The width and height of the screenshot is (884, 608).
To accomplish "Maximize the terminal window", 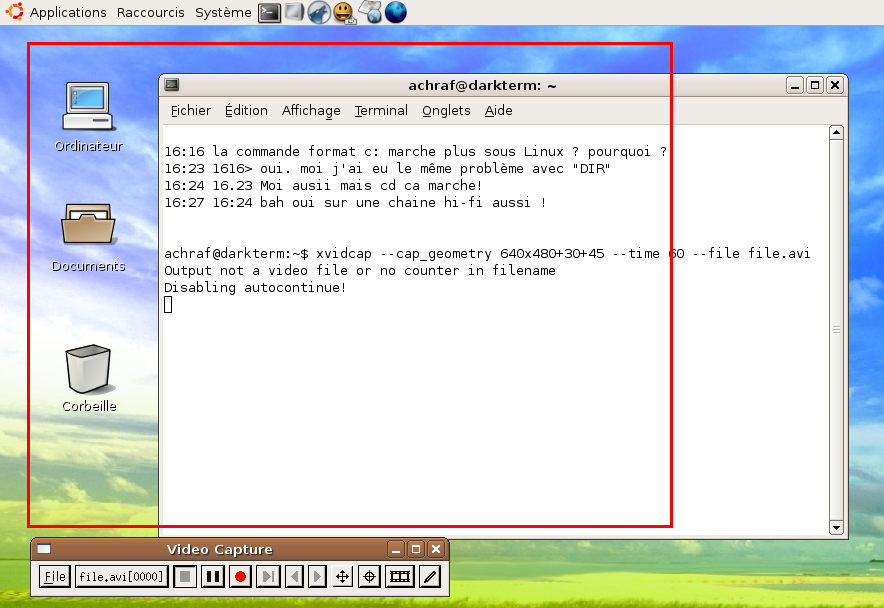I will click(x=815, y=85).
